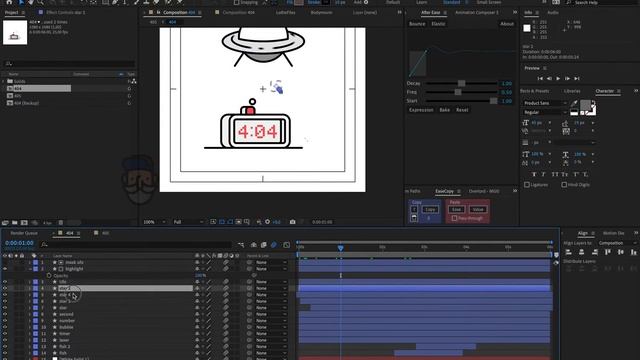Select the Selection arrow tool
640x360 pixels.
point(21,2)
